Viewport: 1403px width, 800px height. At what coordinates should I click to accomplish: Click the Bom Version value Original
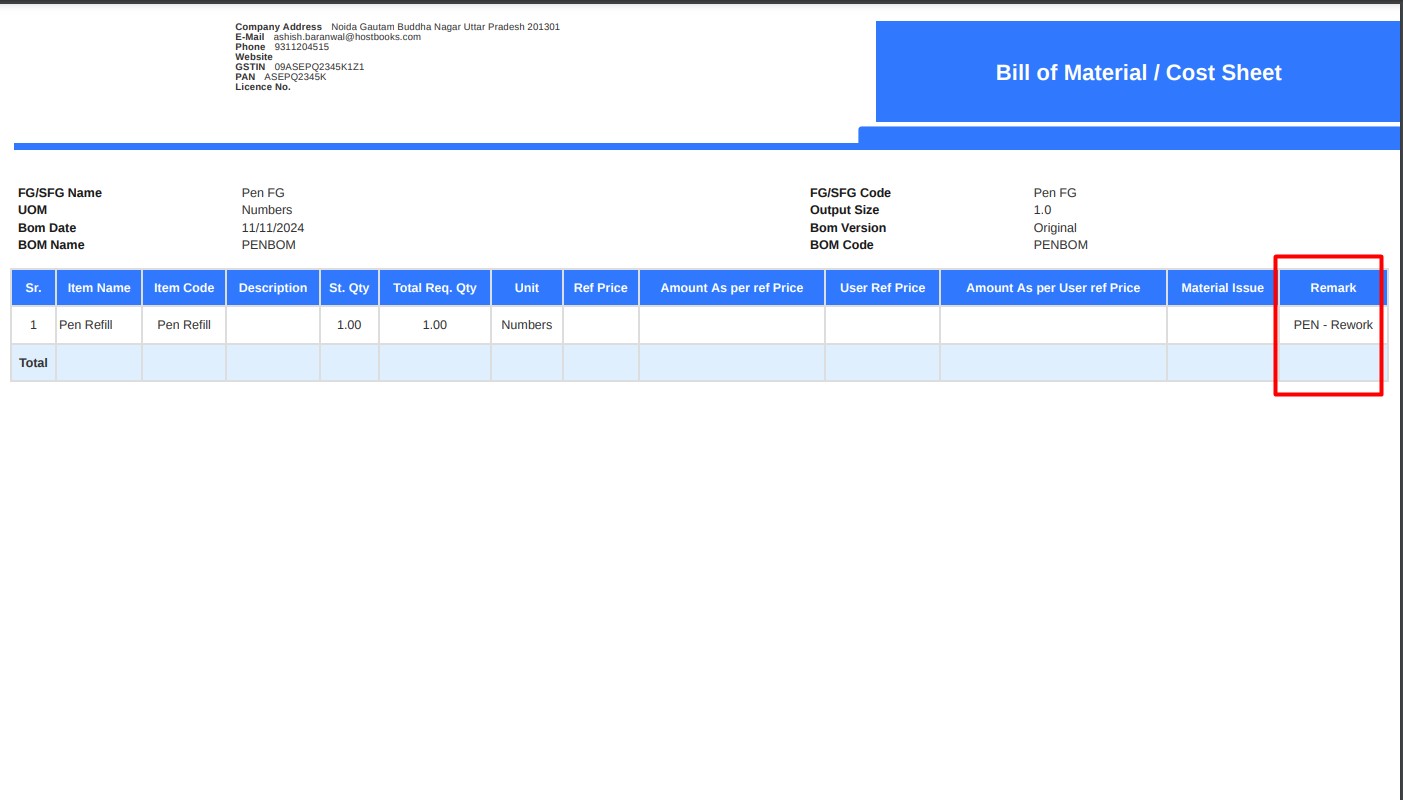pos(1055,228)
